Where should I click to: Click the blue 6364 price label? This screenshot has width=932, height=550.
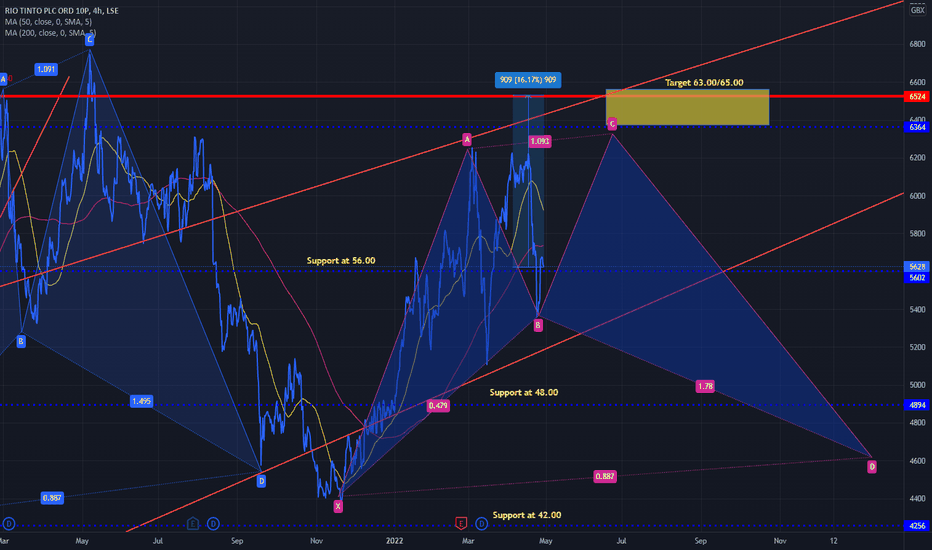click(917, 127)
